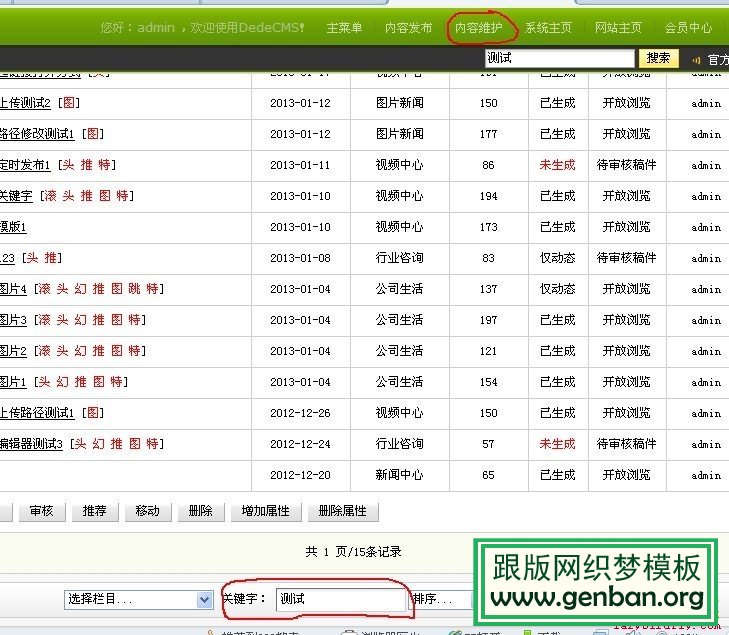Click date 2012-12-26 cell
The image size is (729, 635).
click(x=300, y=413)
